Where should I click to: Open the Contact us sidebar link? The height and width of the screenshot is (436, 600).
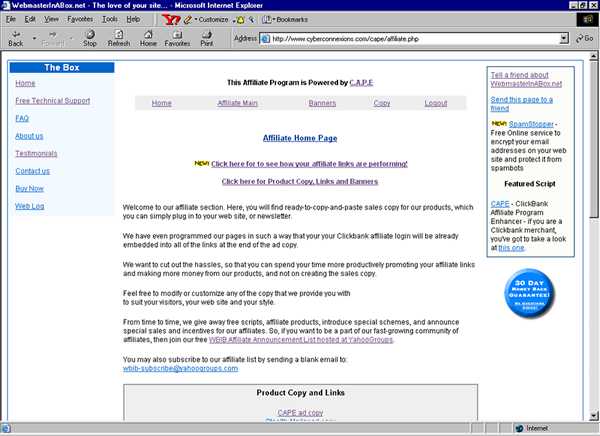tap(33, 171)
